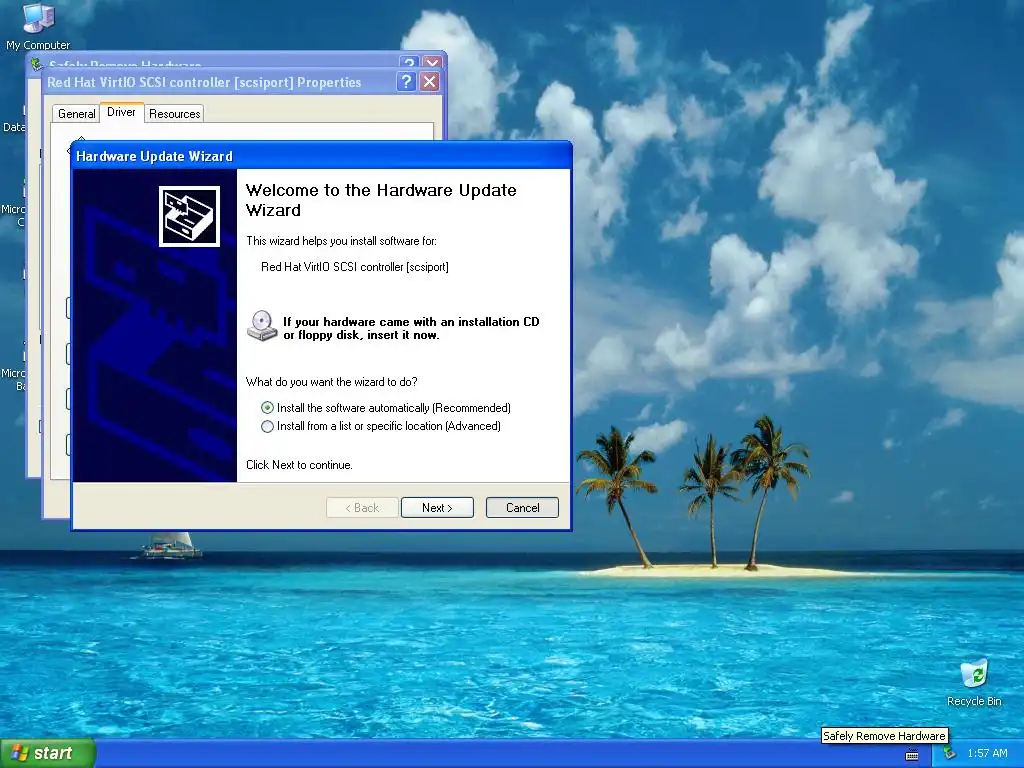This screenshot has height=768, width=1024.
Task: Click the Hardware Update Wizard title bar
Action: click(x=321, y=156)
